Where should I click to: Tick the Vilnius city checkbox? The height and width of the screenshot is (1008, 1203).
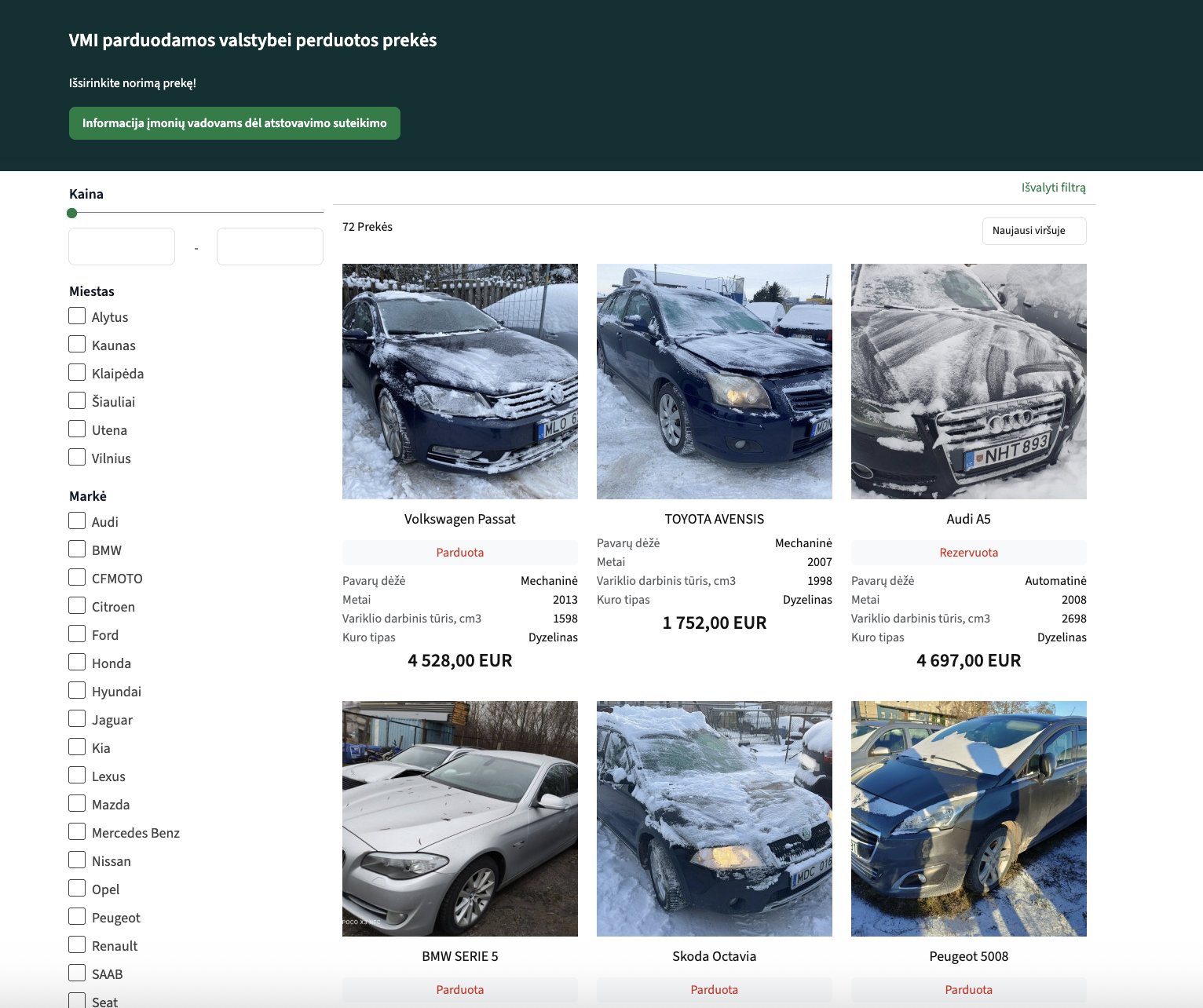pyautogui.click(x=77, y=457)
